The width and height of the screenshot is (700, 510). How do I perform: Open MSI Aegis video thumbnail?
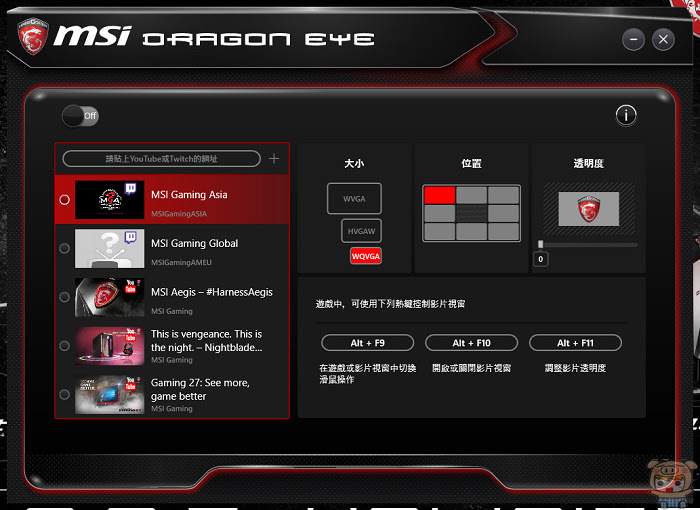pyautogui.click(x=109, y=297)
